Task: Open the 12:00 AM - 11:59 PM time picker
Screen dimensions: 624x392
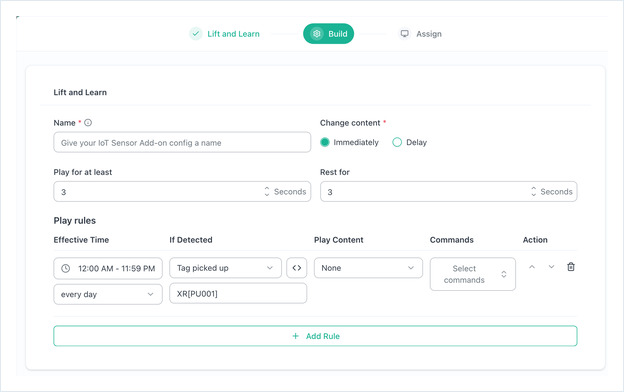Action: [x=108, y=268]
